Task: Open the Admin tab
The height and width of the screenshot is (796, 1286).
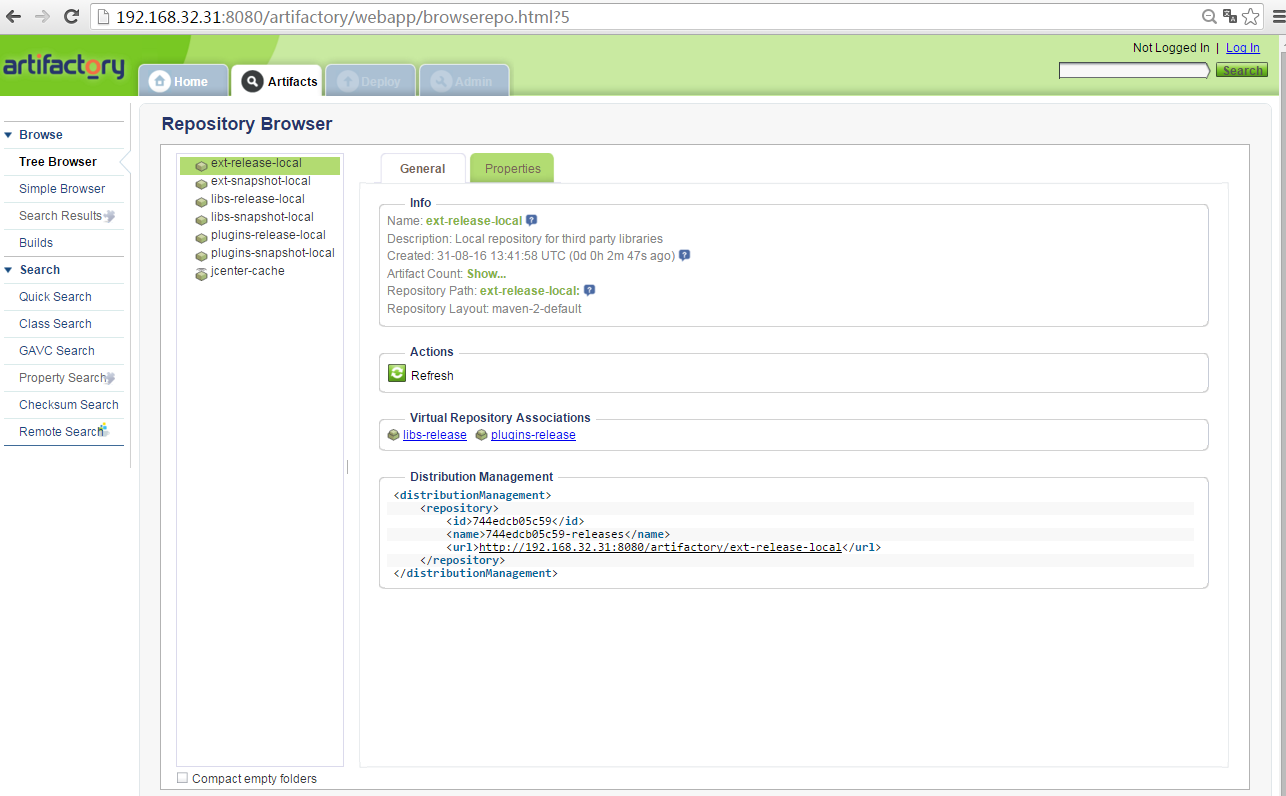Action: [x=464, y=81]
